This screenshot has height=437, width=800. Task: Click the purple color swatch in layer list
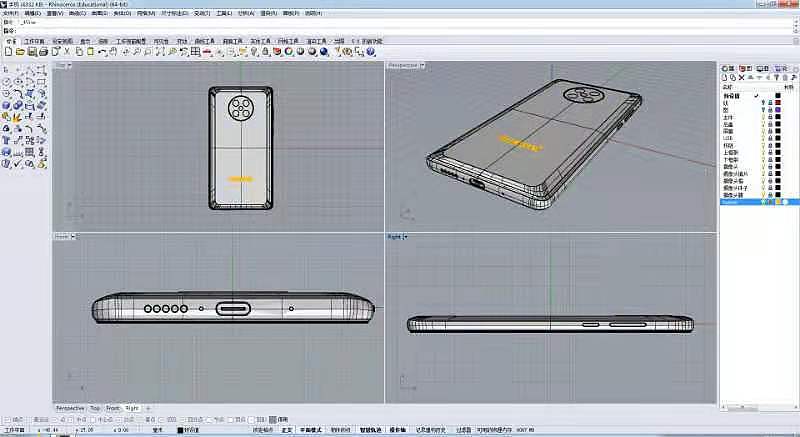(778, 110)
